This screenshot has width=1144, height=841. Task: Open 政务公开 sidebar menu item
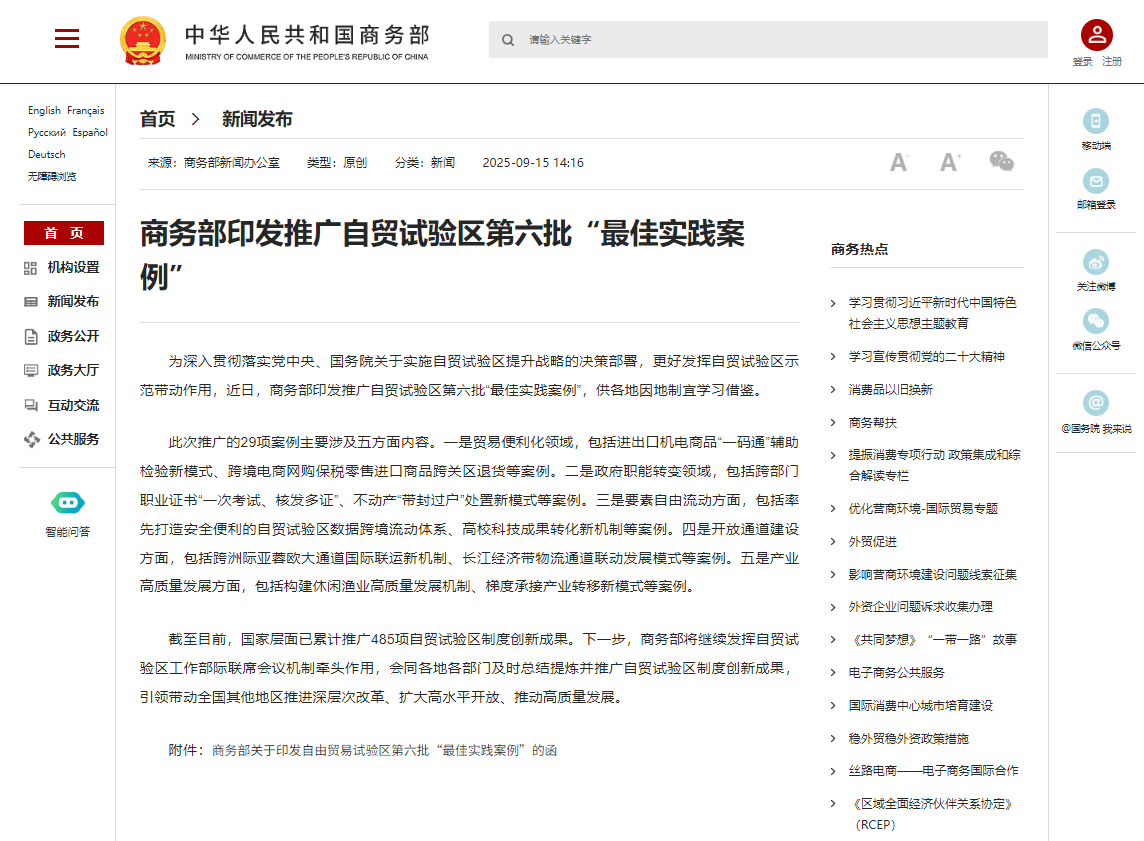coord(73,336)
